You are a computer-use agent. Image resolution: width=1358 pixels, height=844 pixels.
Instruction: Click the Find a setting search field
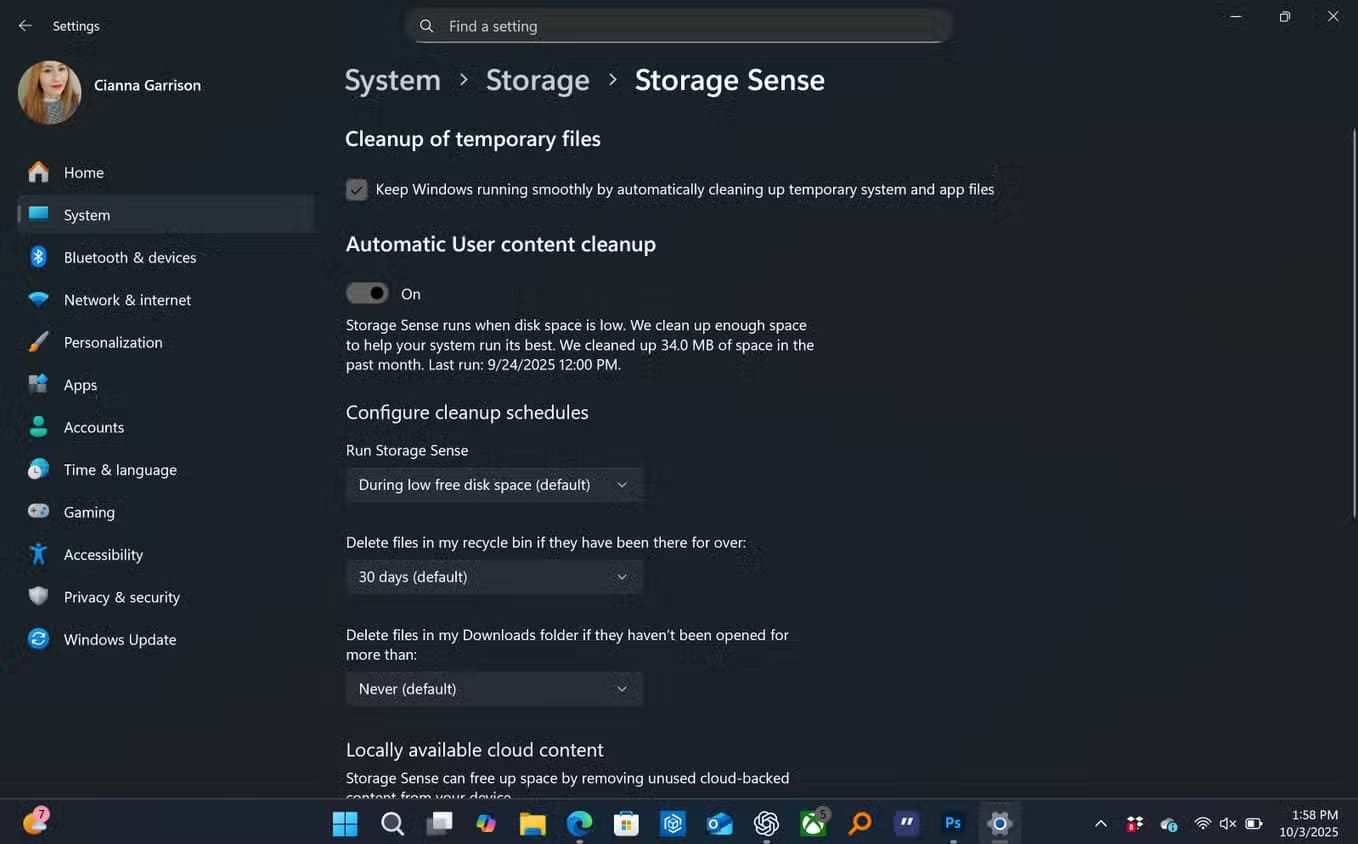[680, 26]
